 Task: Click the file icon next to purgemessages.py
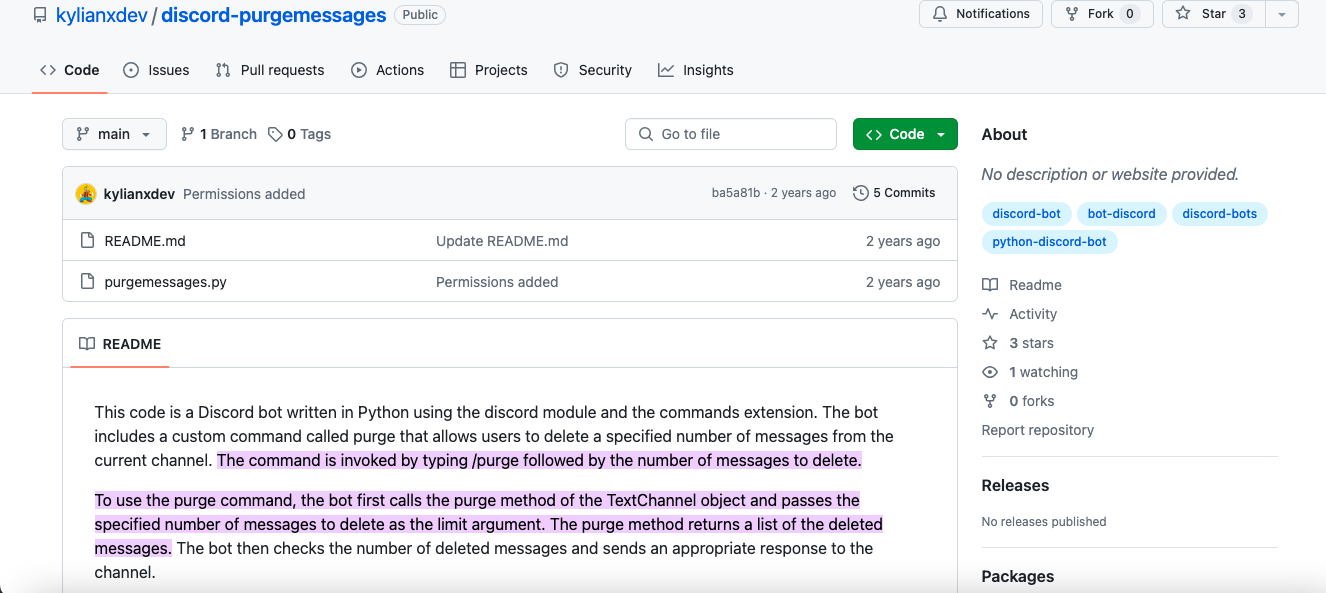[x=87, y=282]
